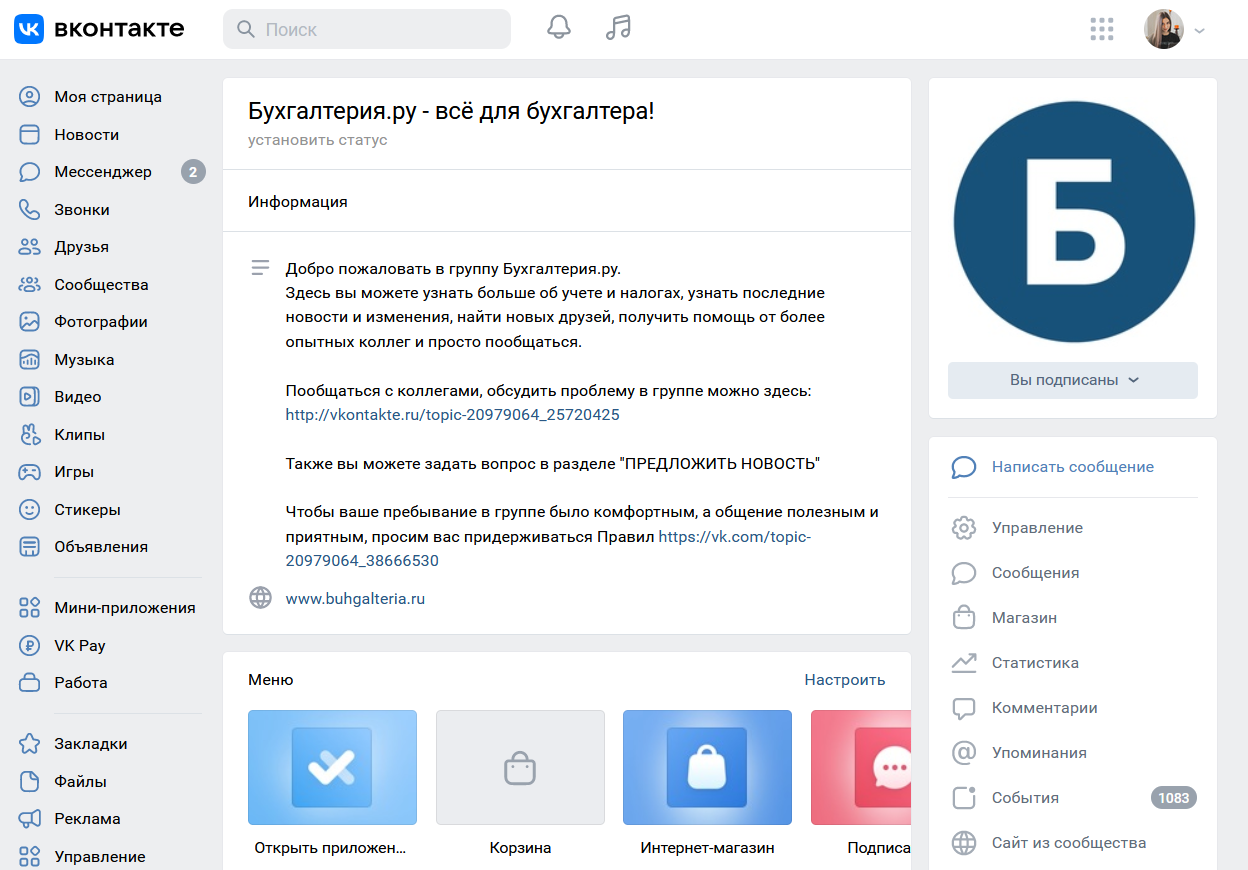Screen dimensions: 1248x870
Task: Click the Статистика chart icon
Action: coord(963,663)
